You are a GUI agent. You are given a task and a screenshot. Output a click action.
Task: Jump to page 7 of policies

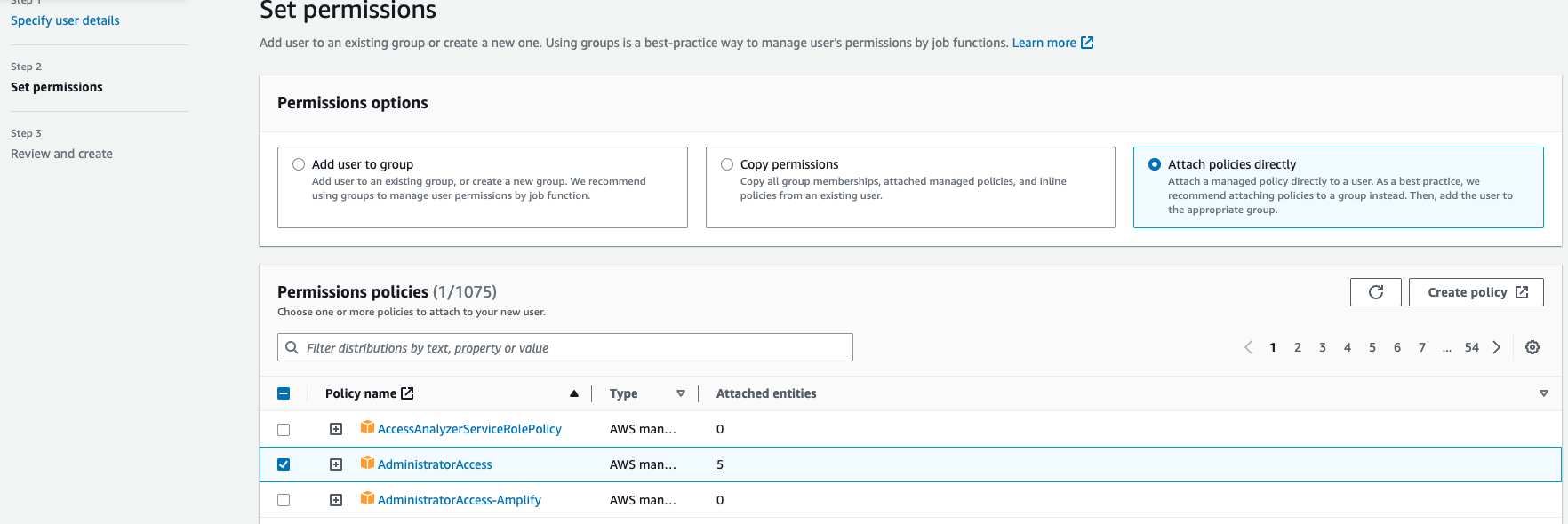(1422, 347)
